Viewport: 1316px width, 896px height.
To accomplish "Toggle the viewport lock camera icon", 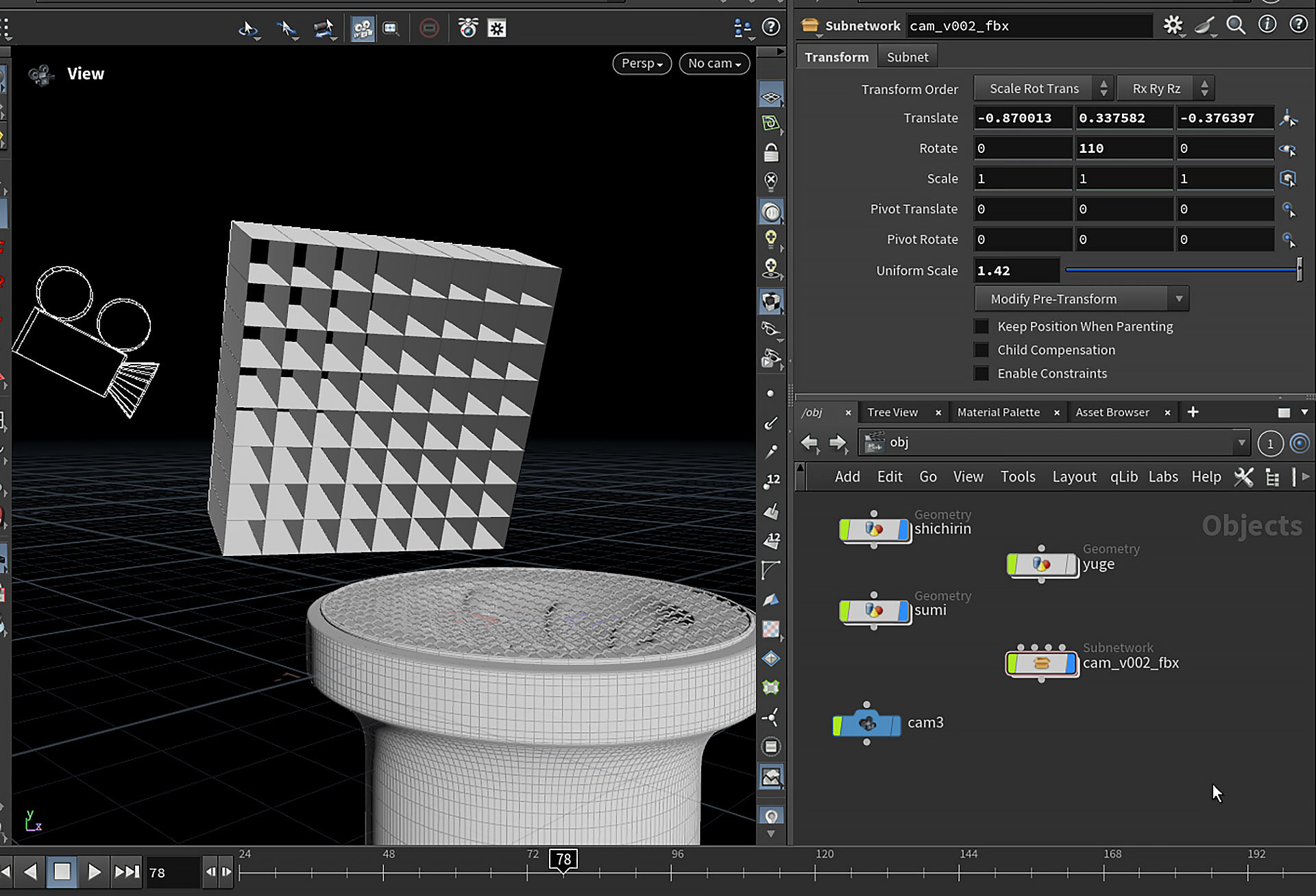I will (x=771, y=152).
